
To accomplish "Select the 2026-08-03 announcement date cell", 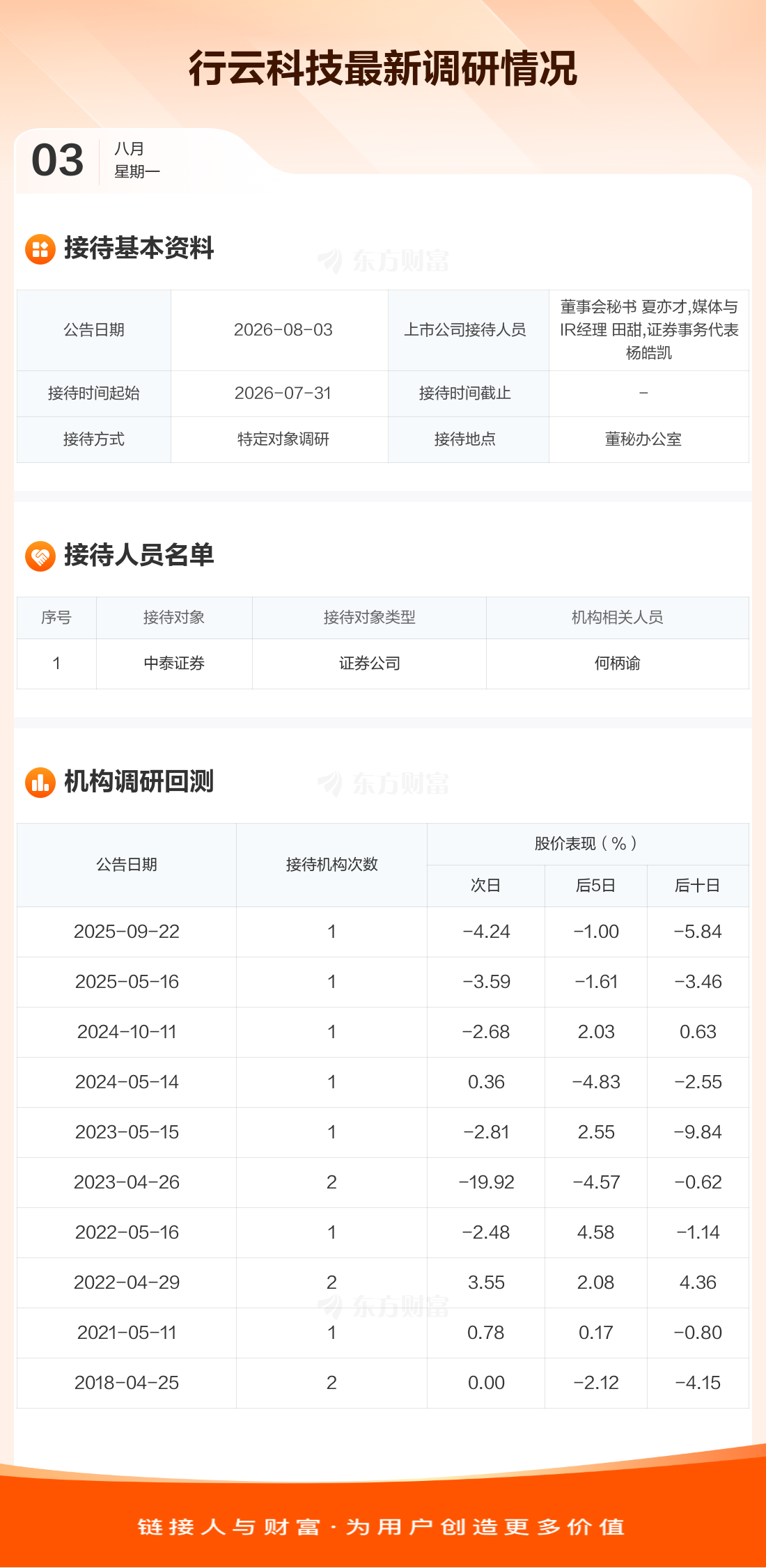I will pyautogui.click(x=283, y=330).
